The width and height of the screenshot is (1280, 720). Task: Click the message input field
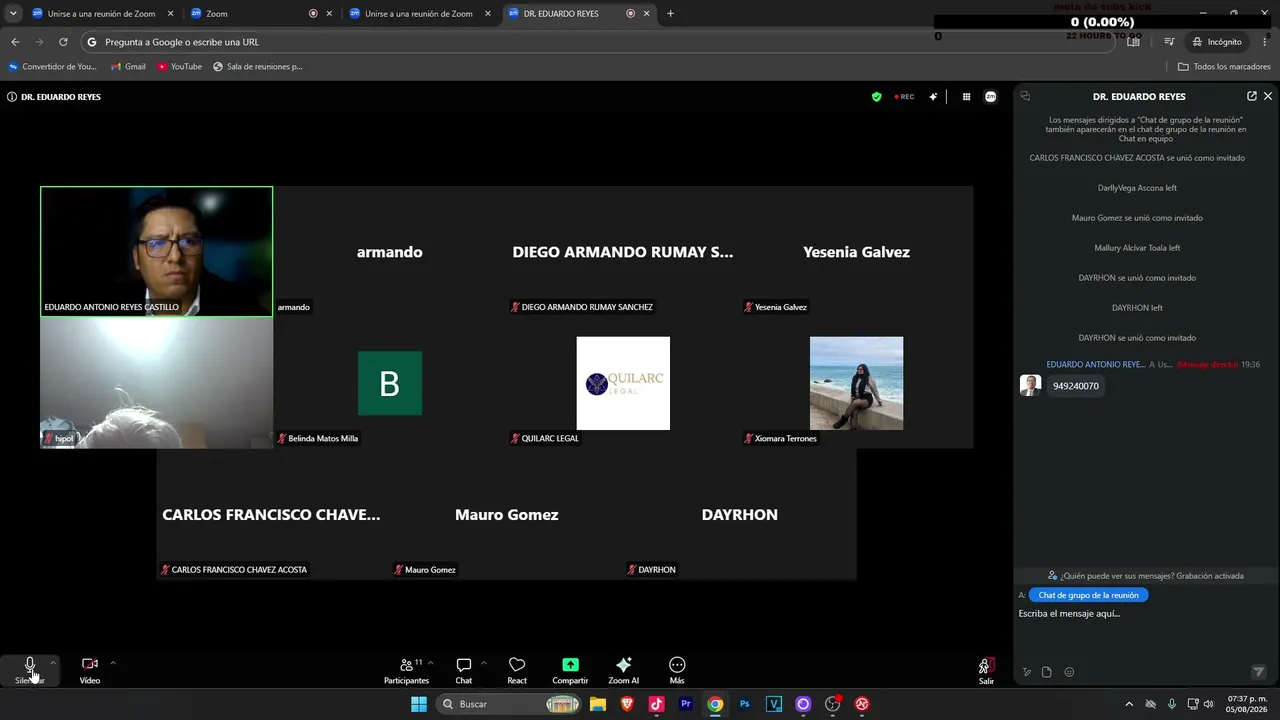[x=1142, y=614]
